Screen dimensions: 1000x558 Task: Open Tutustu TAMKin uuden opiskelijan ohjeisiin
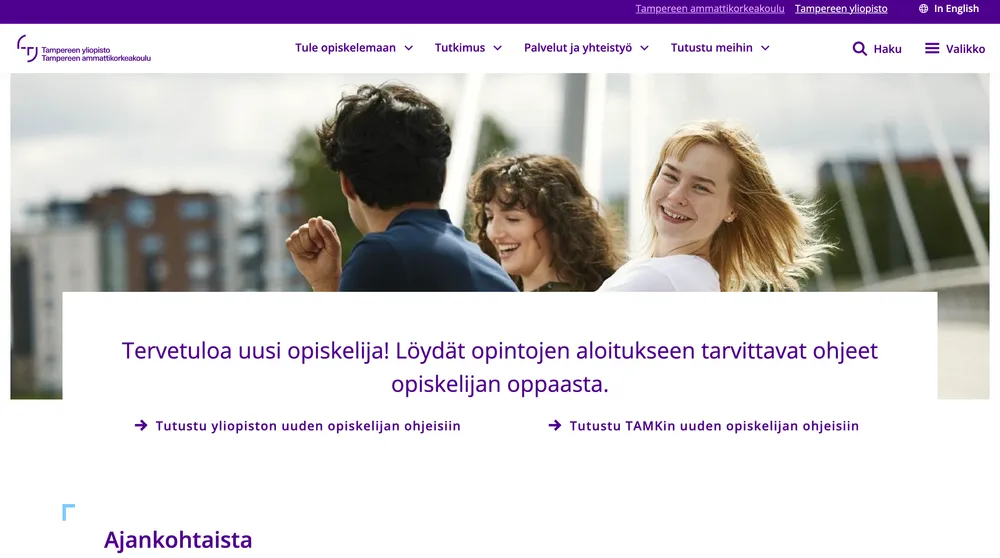[x=714, y=425]
